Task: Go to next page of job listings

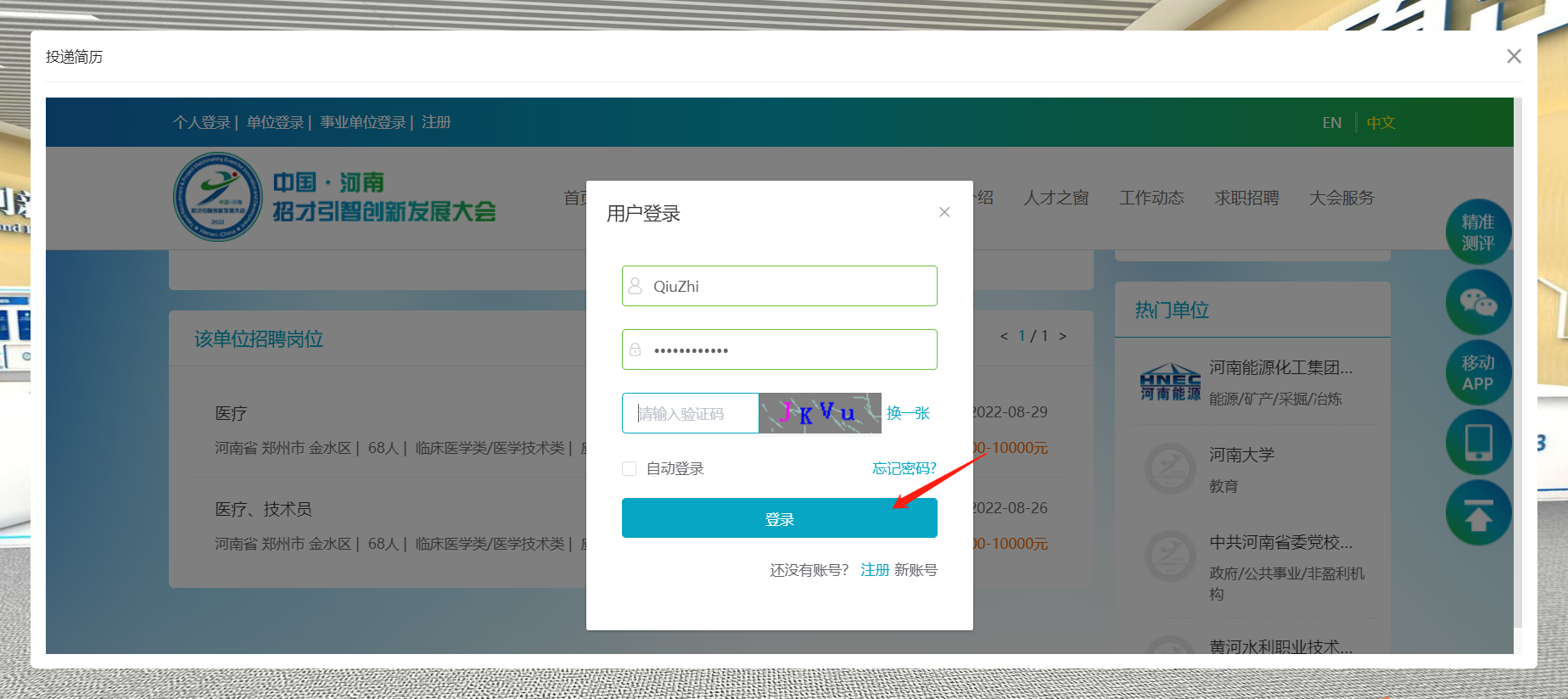Action: coord(1062,336)
